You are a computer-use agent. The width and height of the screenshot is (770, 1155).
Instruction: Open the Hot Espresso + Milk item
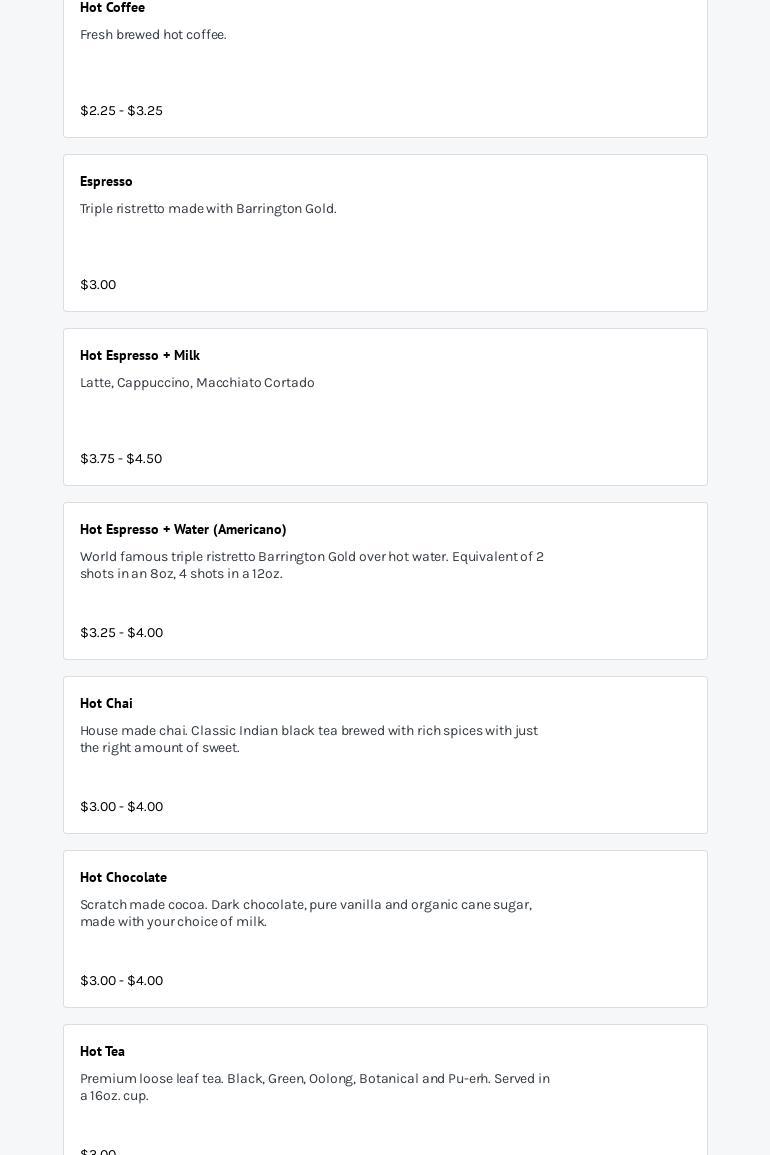[x=140, y=356]
